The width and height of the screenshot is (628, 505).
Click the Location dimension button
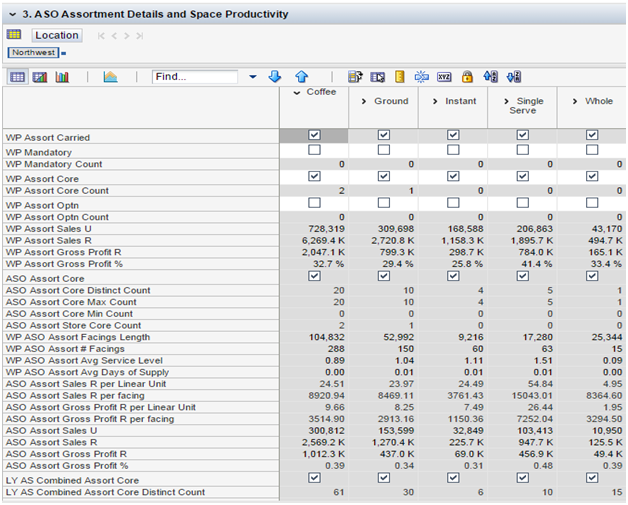click(x=57, y=35)
